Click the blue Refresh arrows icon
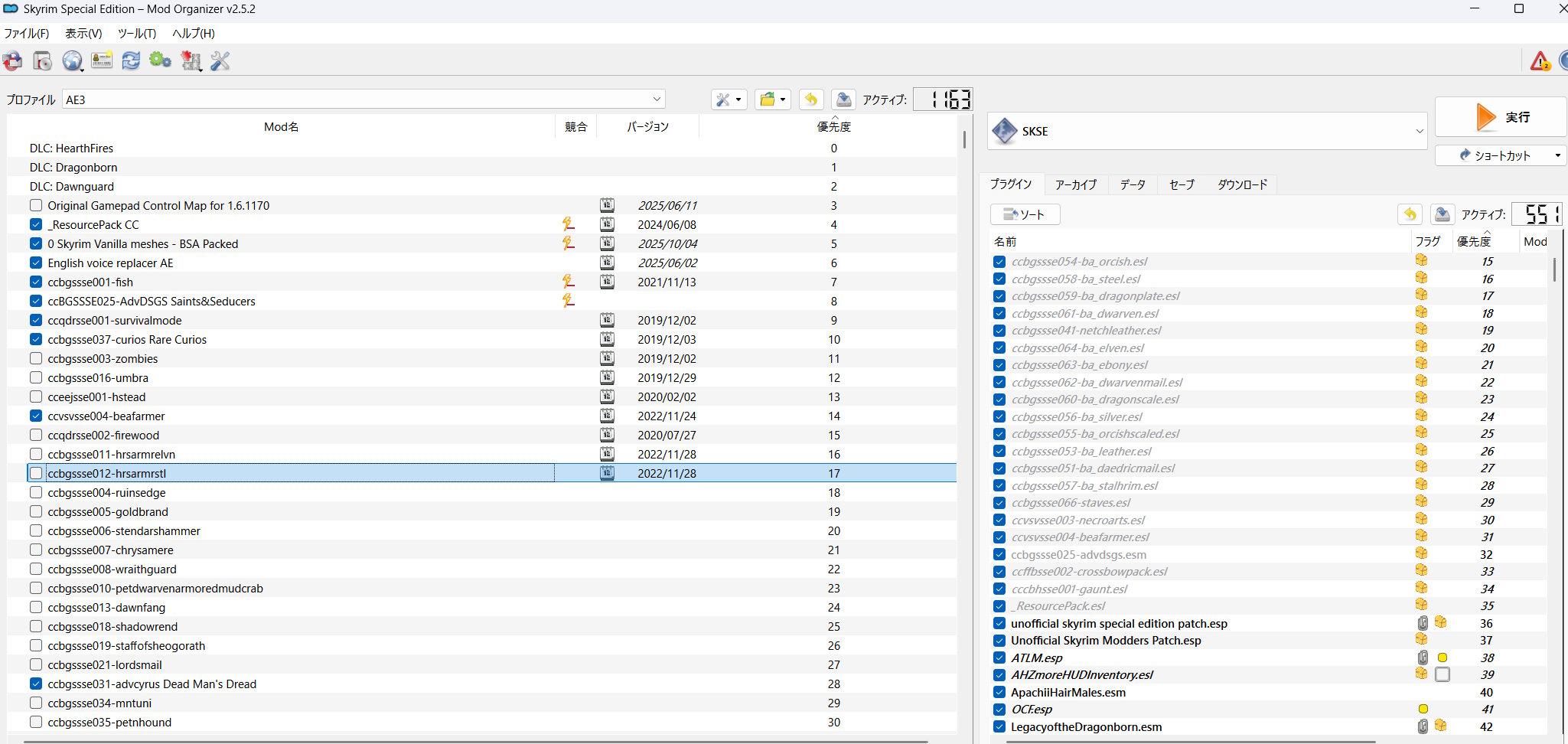The width and height of the screenshot is (1568, 744). tap(131, 61)
